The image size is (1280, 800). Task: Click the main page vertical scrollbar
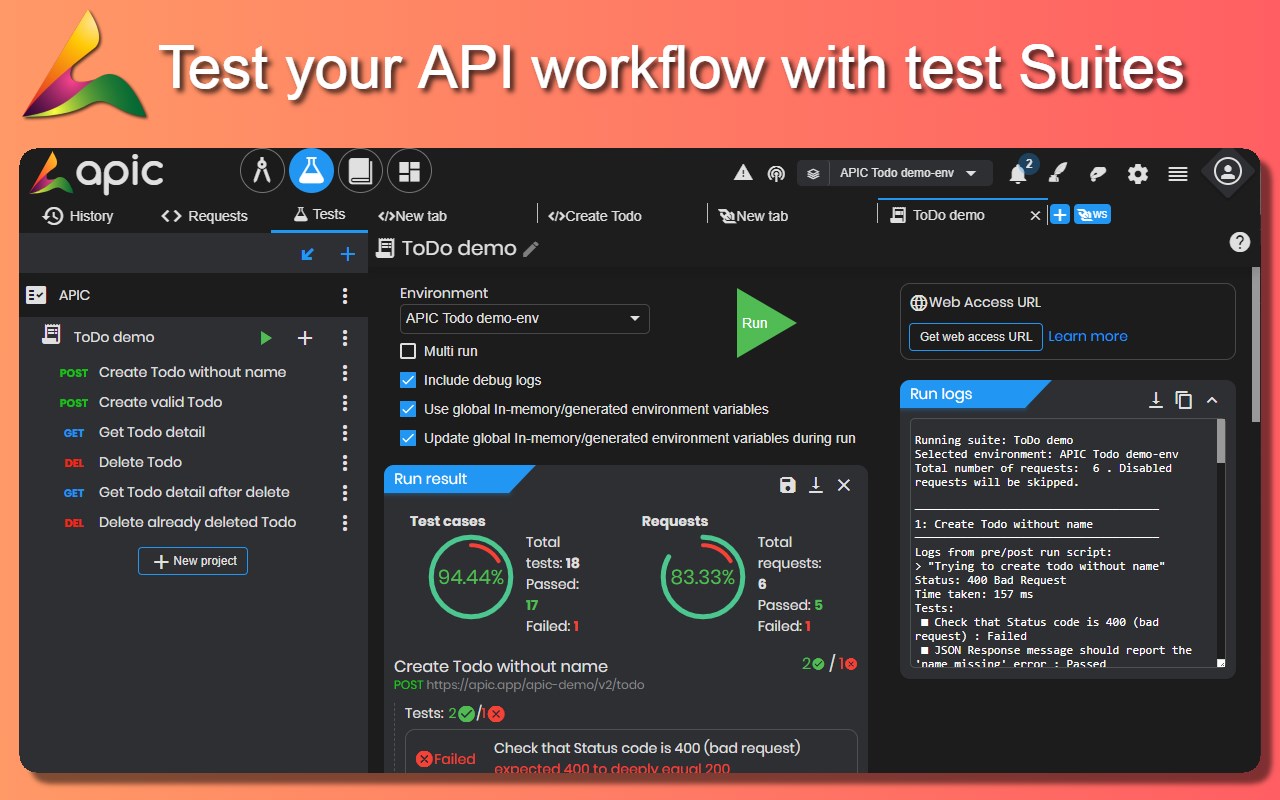1256,344
